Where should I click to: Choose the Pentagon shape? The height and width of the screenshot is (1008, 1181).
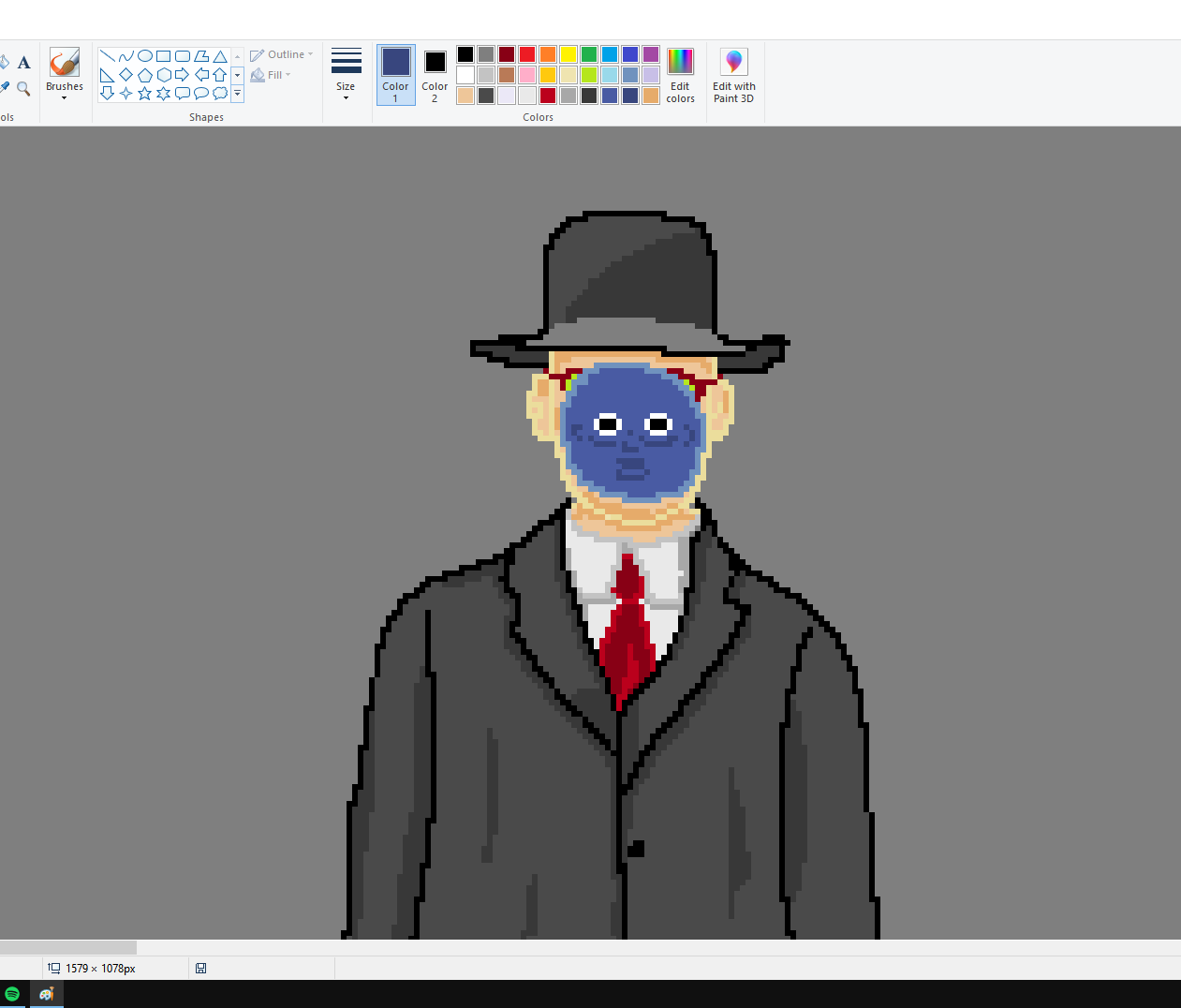145,75
